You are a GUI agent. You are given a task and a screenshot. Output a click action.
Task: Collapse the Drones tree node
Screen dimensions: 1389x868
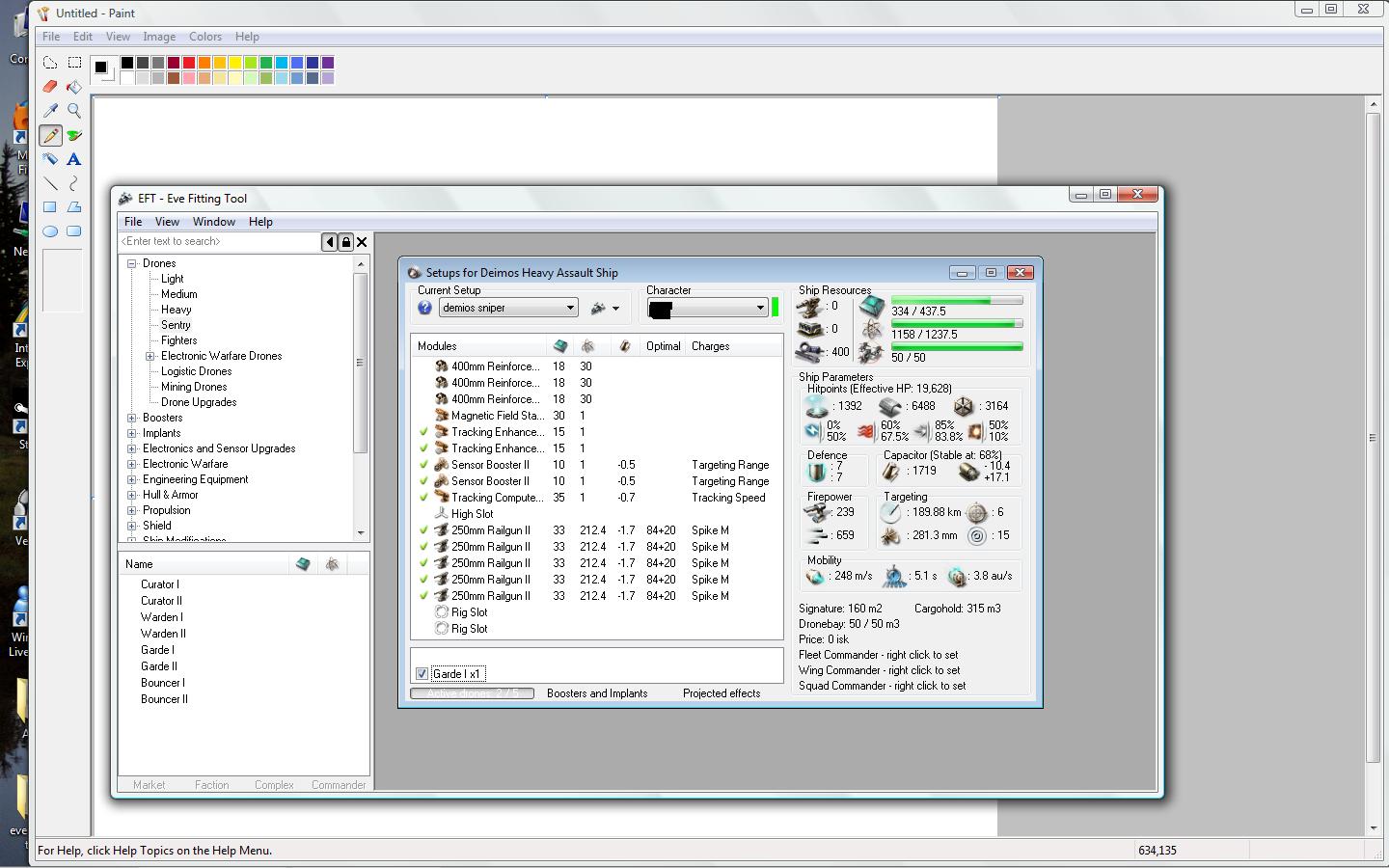[x=132, y=263]
